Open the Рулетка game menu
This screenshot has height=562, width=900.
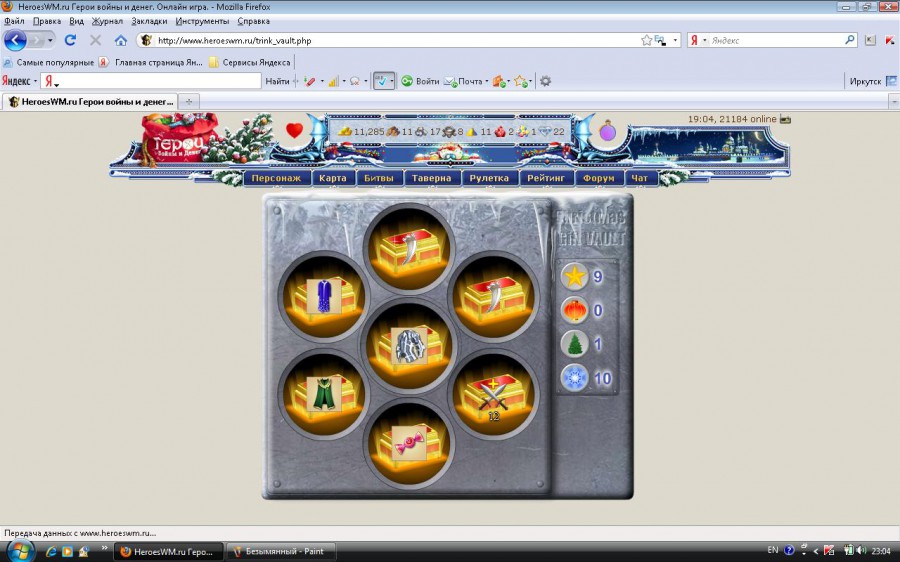coord(489,178)
